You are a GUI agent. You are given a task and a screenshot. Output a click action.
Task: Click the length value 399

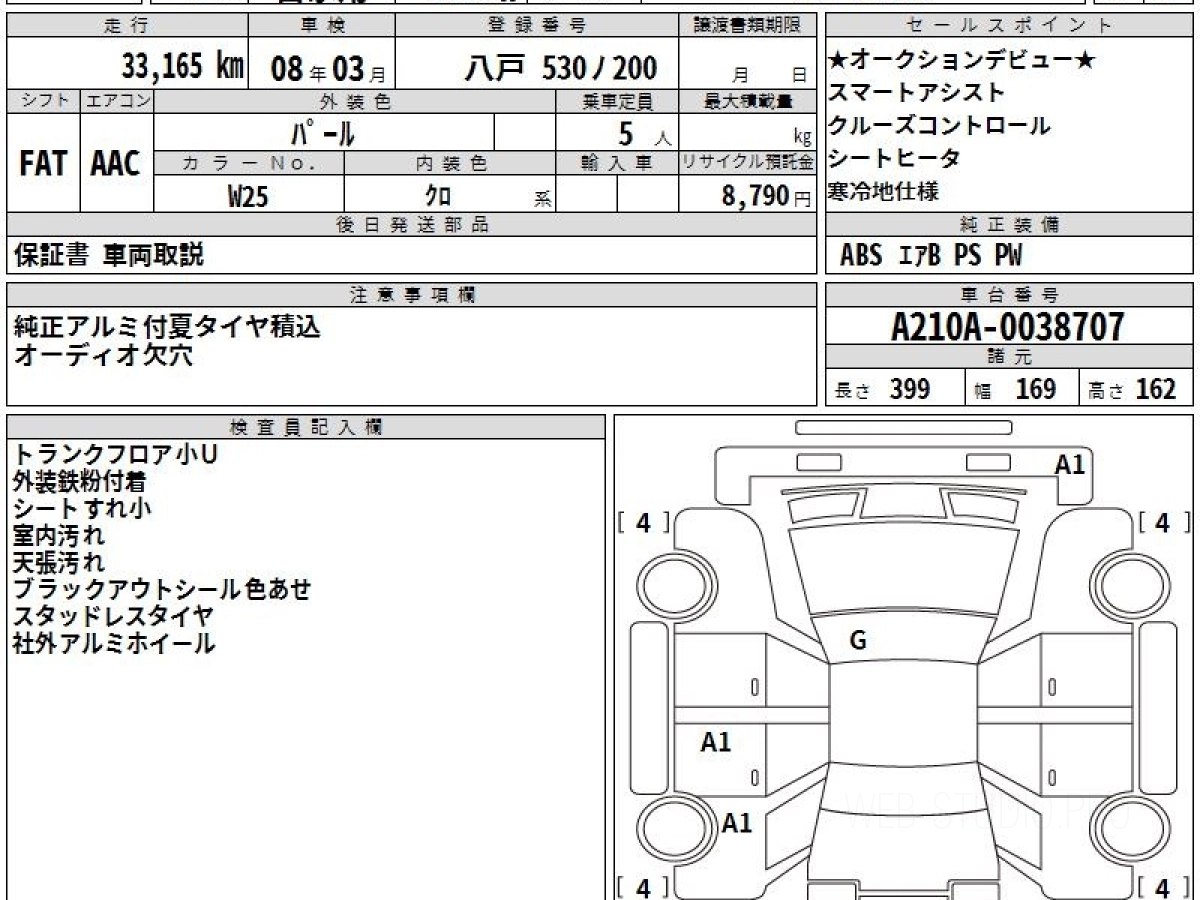(x=909, y=389)
